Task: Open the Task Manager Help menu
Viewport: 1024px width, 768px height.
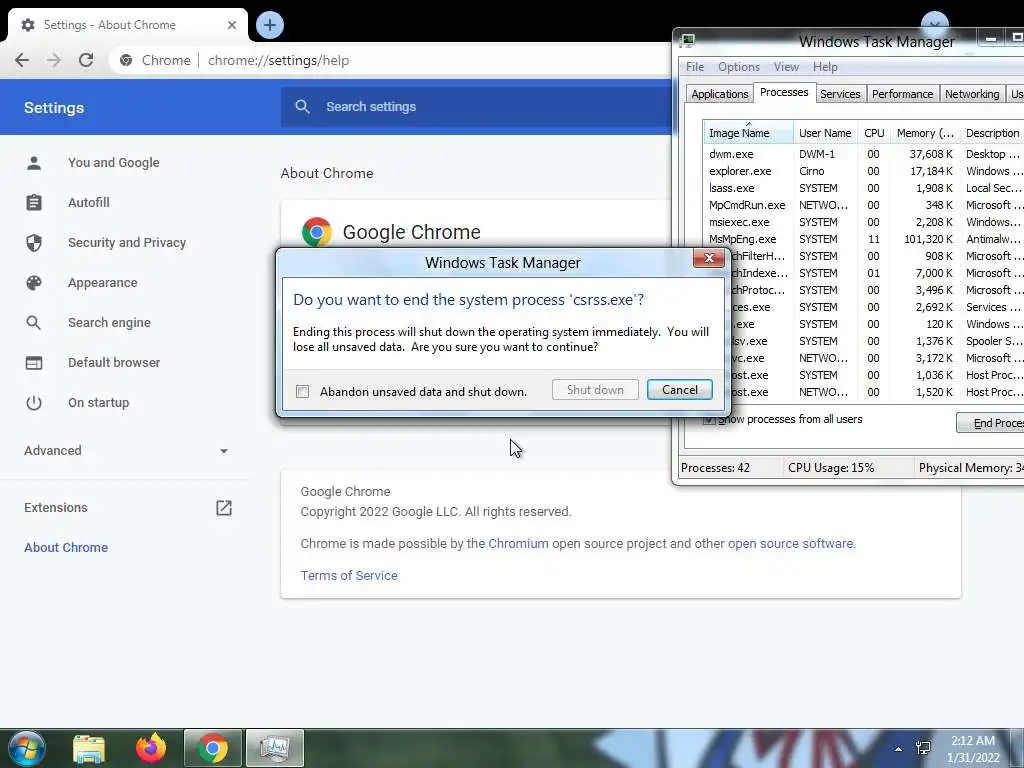Action: 825,67
